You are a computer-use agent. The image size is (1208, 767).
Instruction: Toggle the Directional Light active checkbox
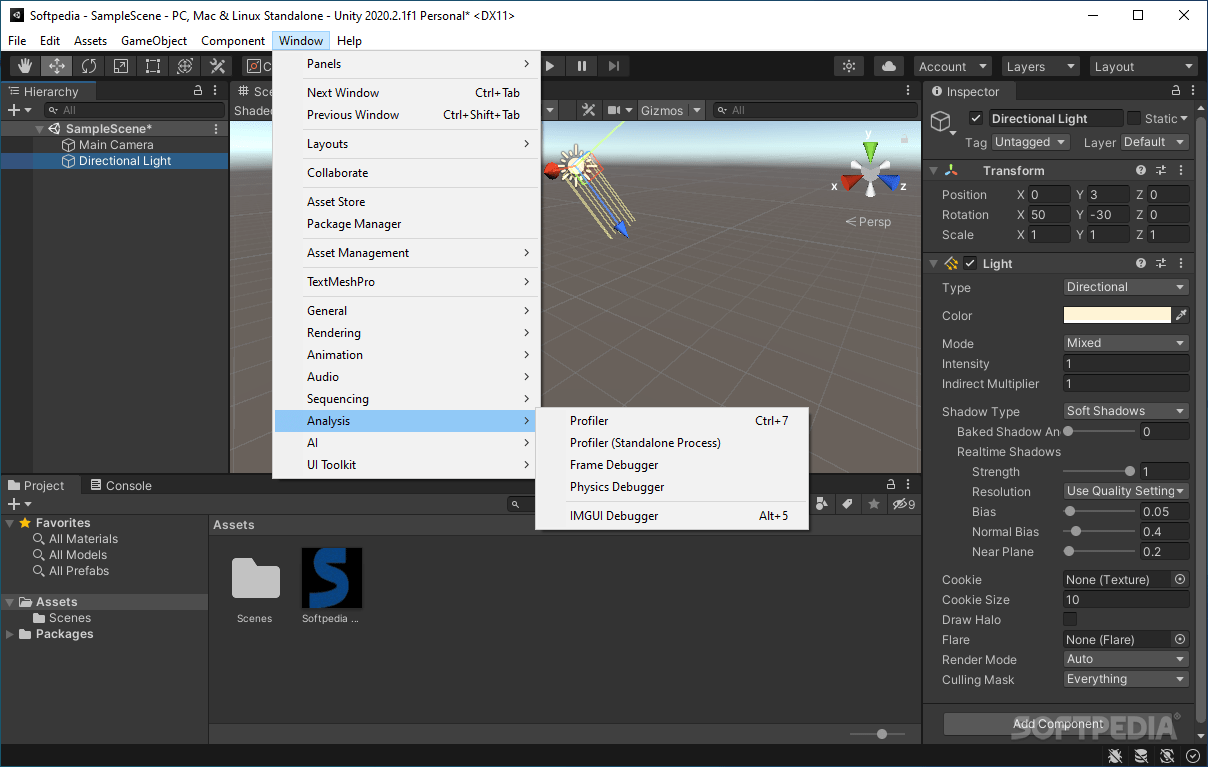pos(976,118)
